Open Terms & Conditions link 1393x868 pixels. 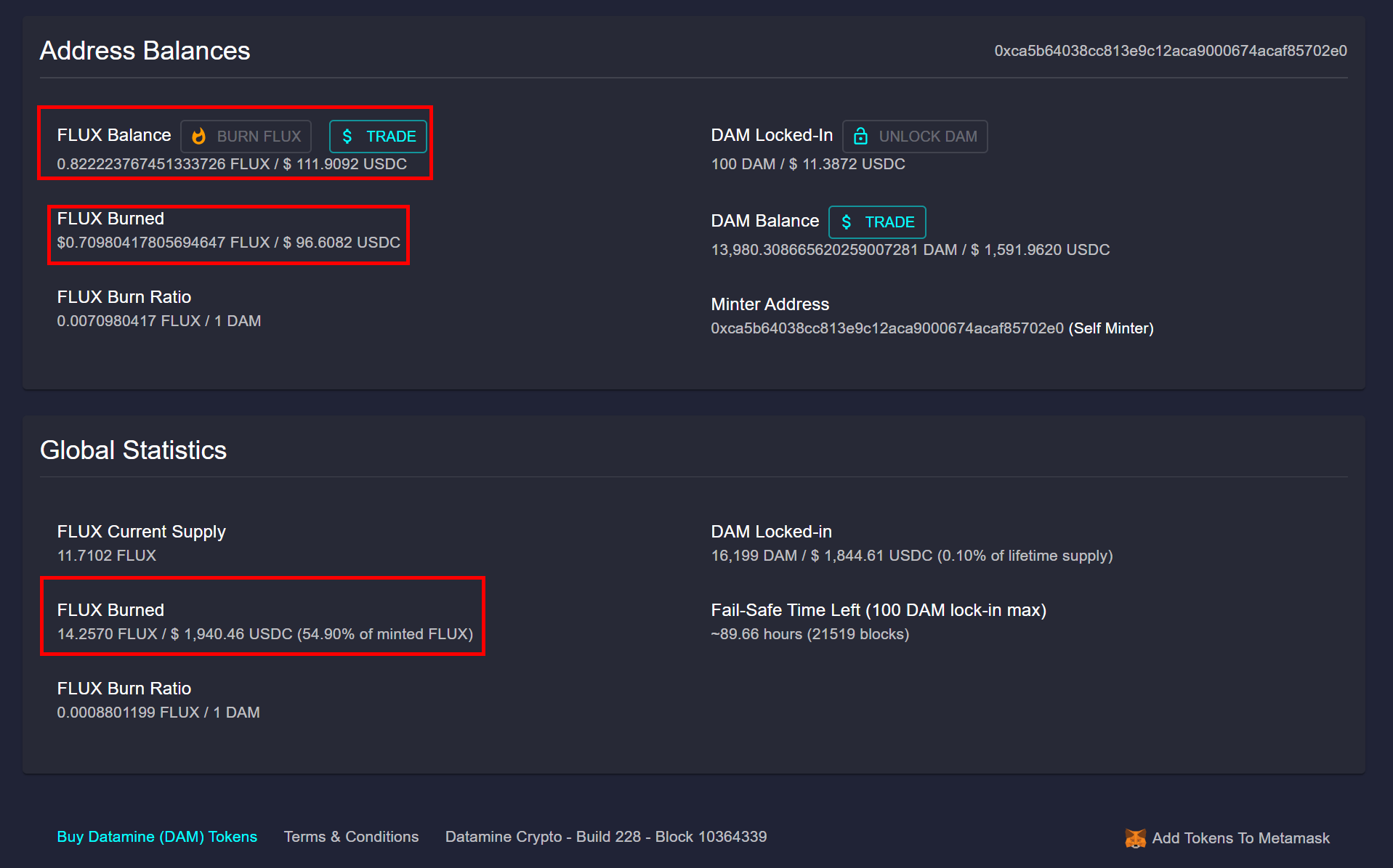point(351,837)
